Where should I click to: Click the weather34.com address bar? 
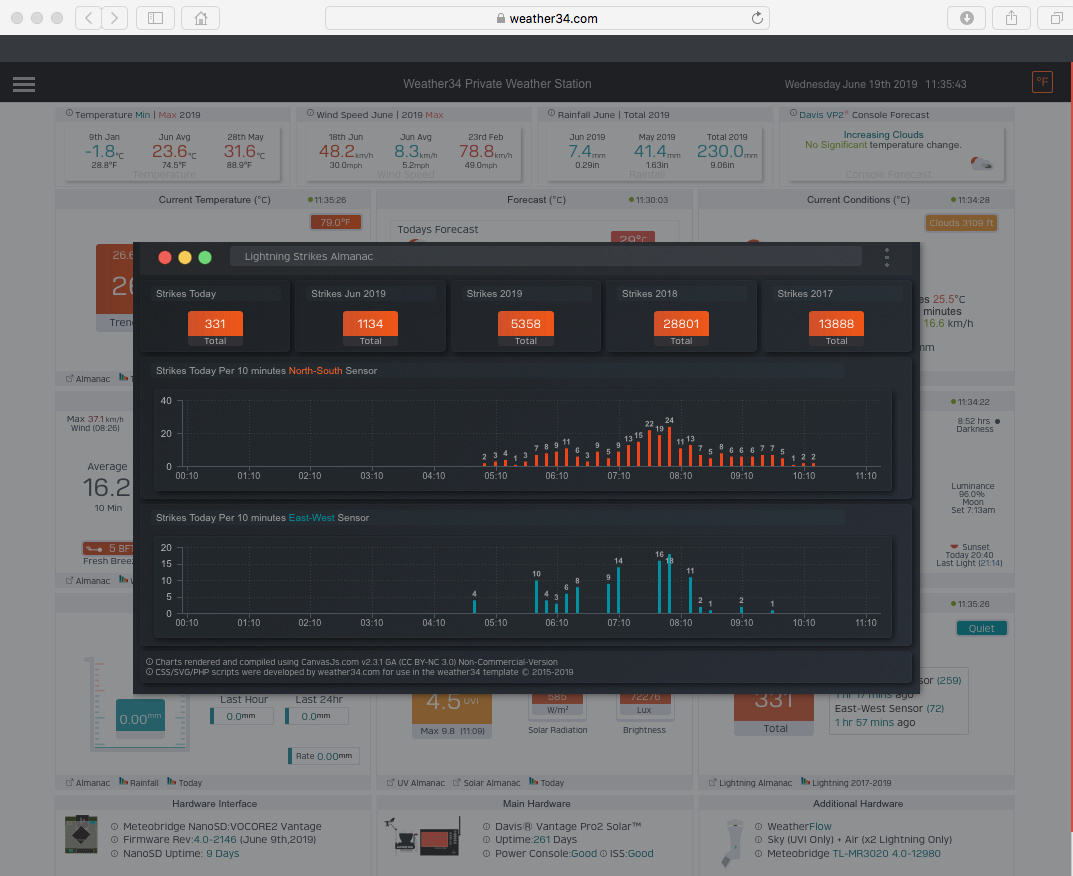(547, 18)
